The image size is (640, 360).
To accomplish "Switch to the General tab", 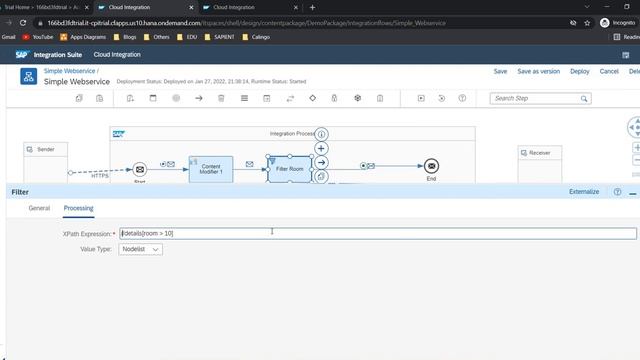I will click(x=39, y=208).
